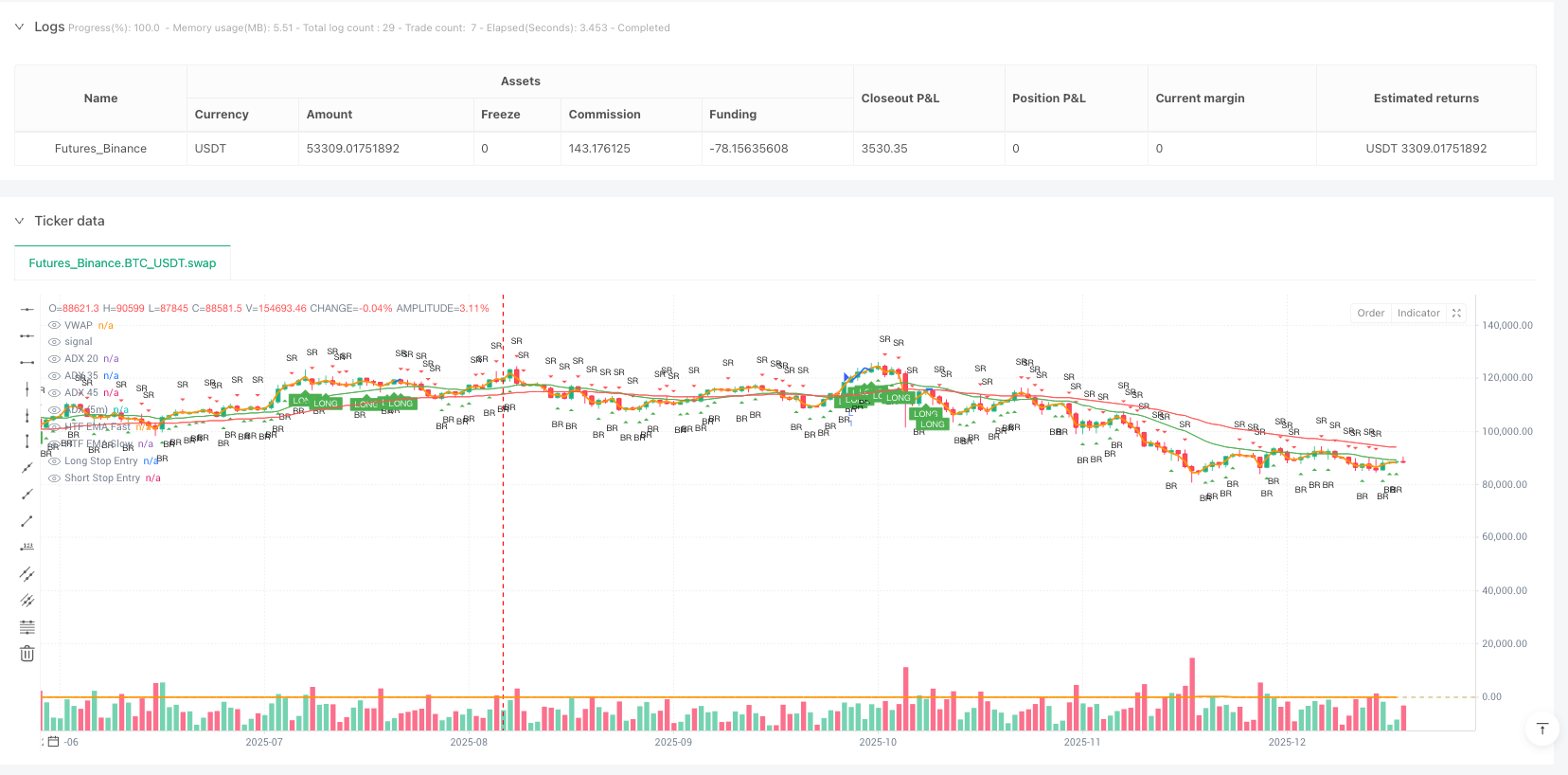Collapse the Logs section
The height and width of the screenshot is (775, 1568).
coord(19,27)
